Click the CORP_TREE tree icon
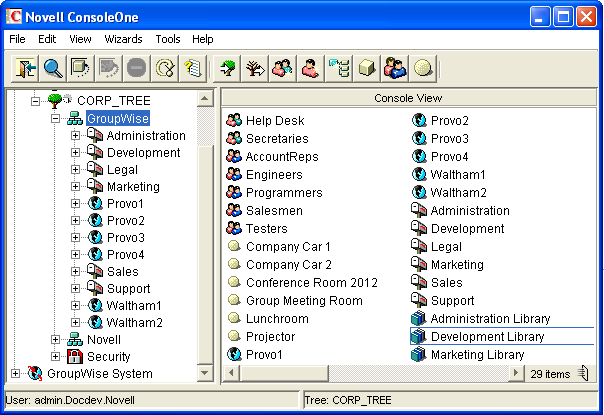This screenshot has width=604, height=415. (x=55, y=101)
